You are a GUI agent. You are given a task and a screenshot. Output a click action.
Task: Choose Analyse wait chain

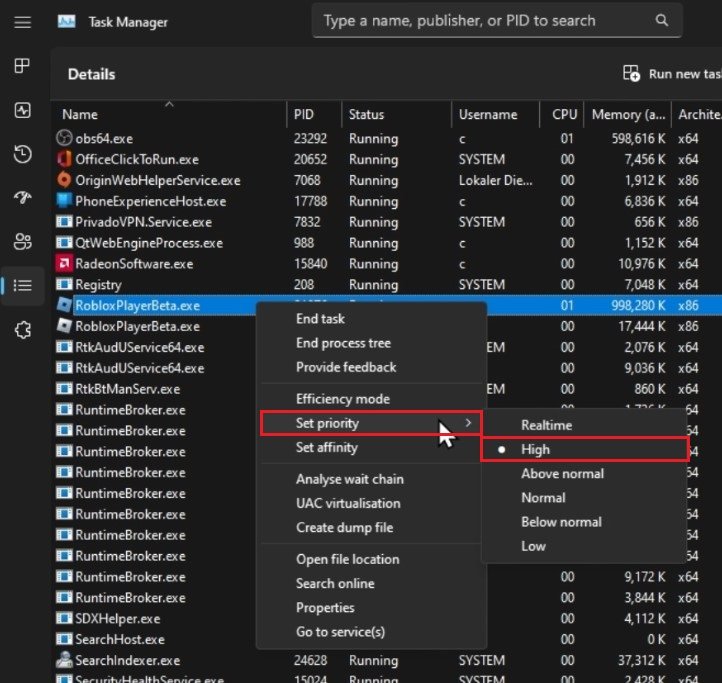click(371, 479)
